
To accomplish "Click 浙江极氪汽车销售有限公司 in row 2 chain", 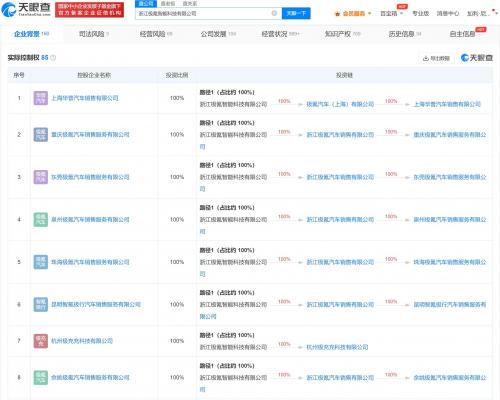I will (340, 135).
